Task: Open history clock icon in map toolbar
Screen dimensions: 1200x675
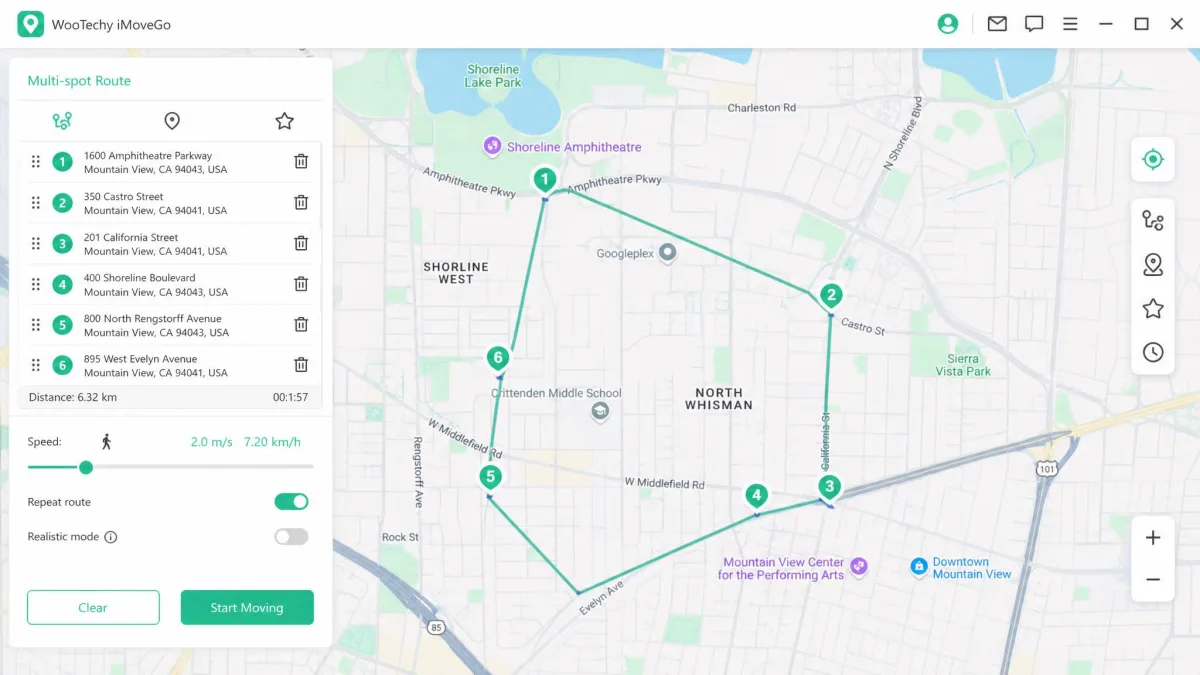Action: 1153,352
